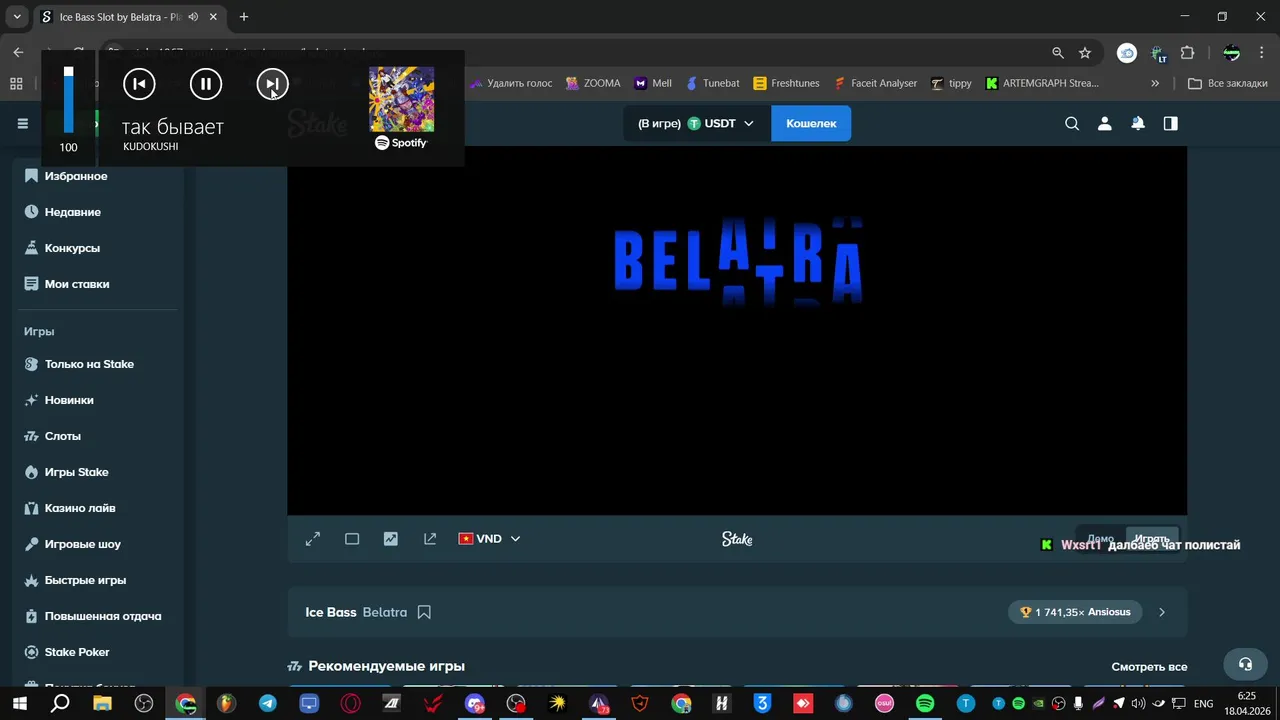
Task: Toggle the right side panel icon
Action: (1171, 124)
